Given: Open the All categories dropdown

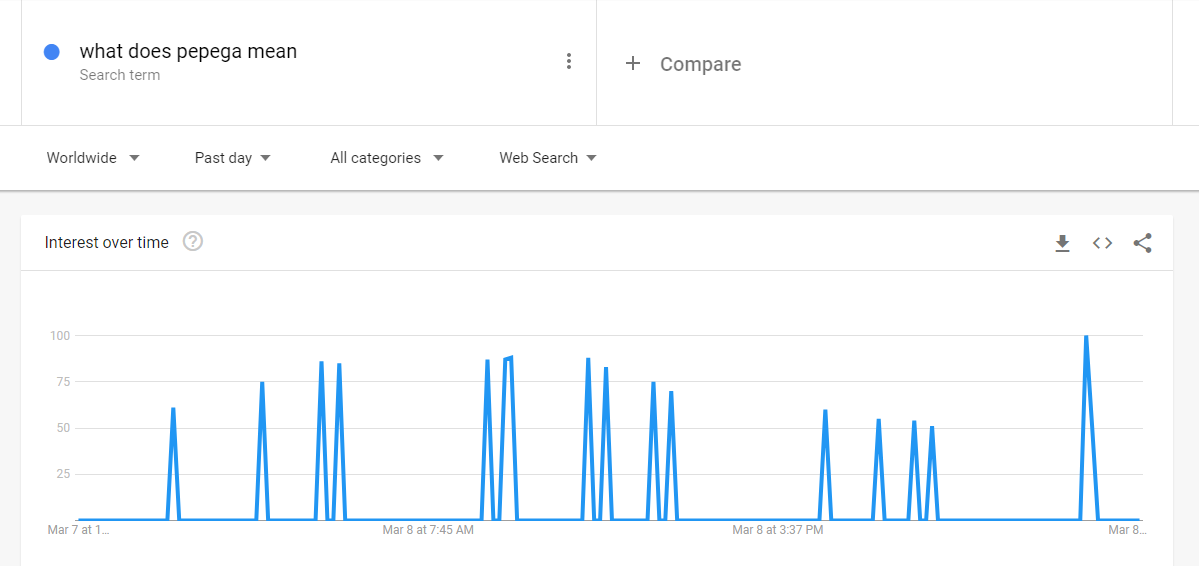Looking at the screenshot, I should pos(387,158).
